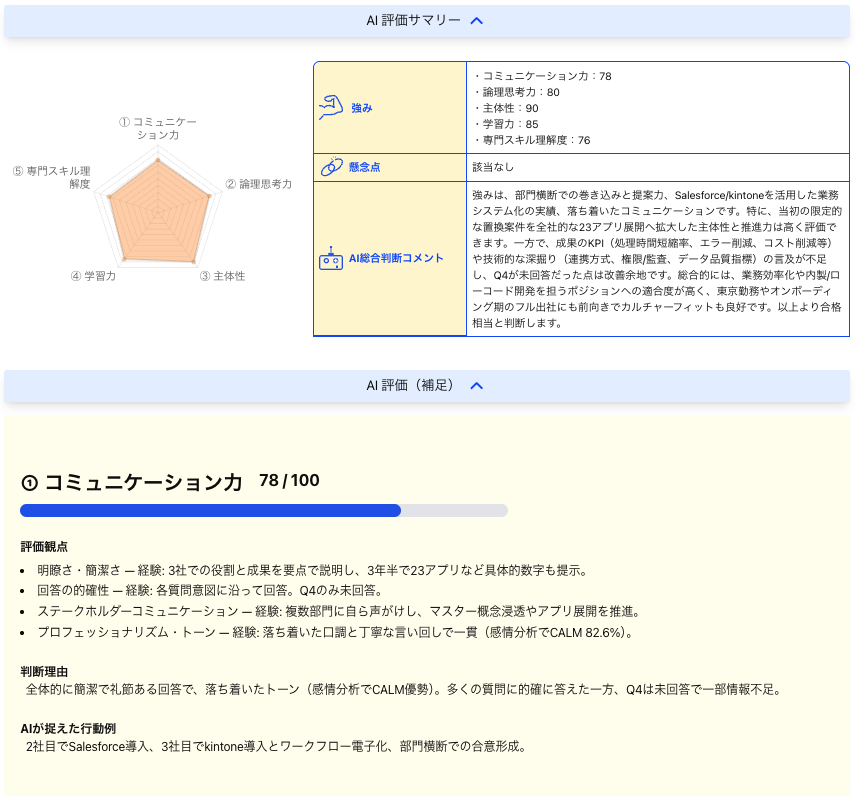Click the circled ① icon before コミュニケーション力 heading
This screenshot has width=856, height=804.
tap(29, 483)
